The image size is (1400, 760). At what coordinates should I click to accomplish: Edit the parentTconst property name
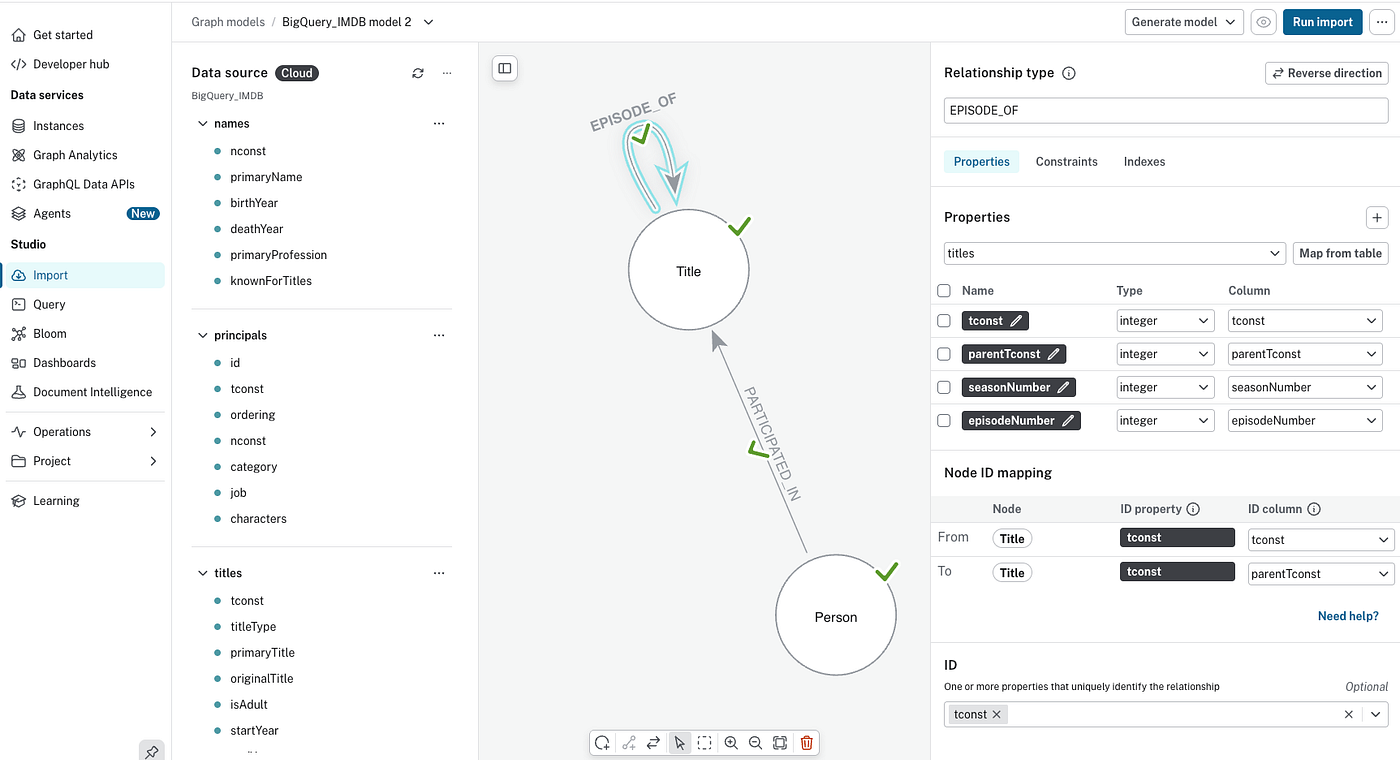1053,354
